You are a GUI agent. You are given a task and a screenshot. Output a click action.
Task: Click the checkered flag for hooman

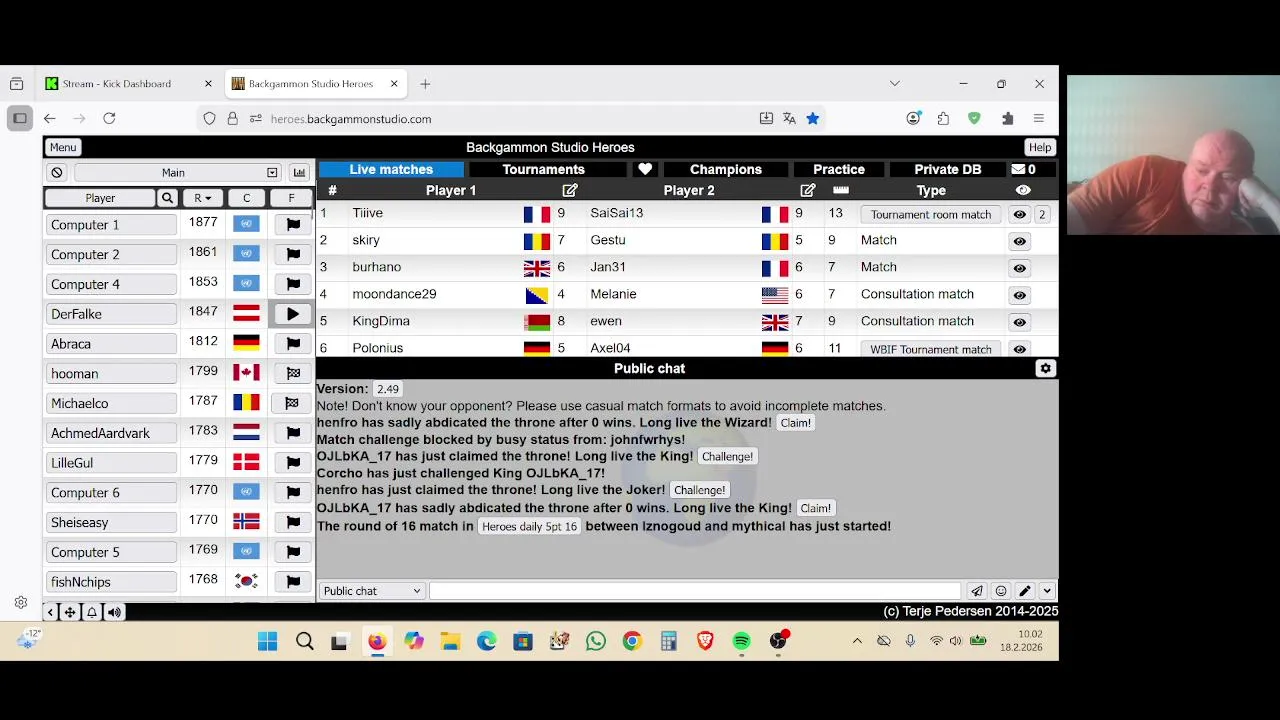[x=293, y=373]
